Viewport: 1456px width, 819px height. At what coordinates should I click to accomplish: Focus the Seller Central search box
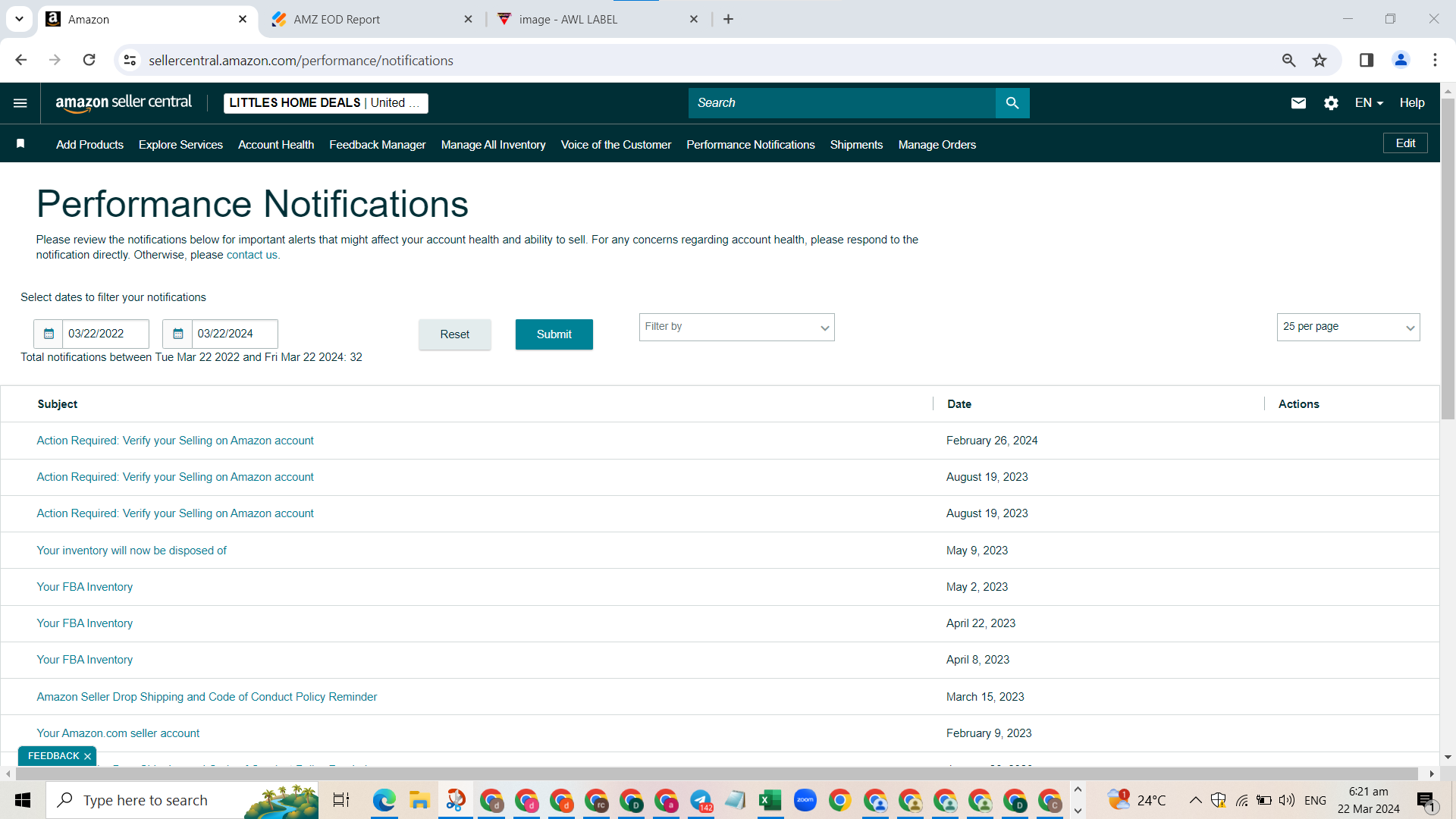click(842, 103)
